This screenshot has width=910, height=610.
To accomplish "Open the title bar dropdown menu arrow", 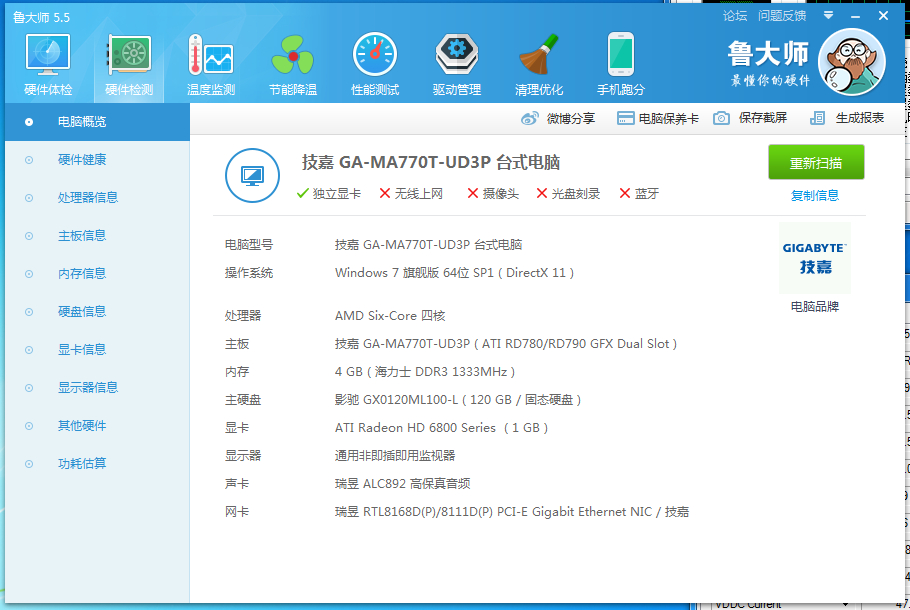I will coord(829,16).
